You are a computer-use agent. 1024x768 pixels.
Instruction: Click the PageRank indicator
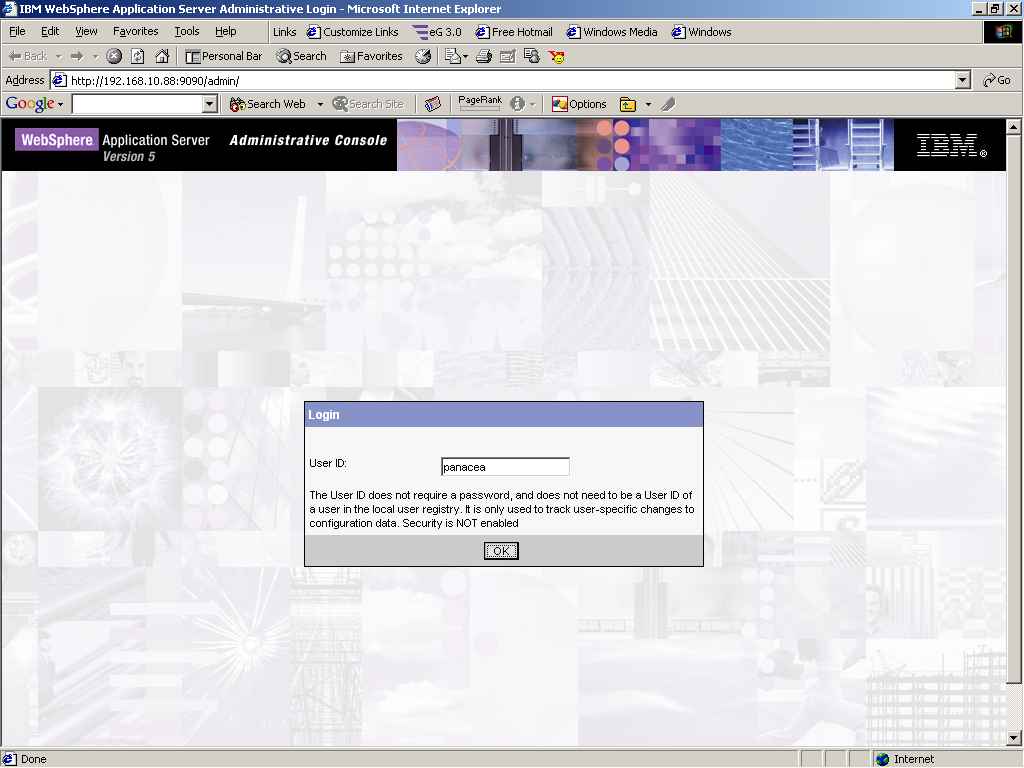coord(480,103)
